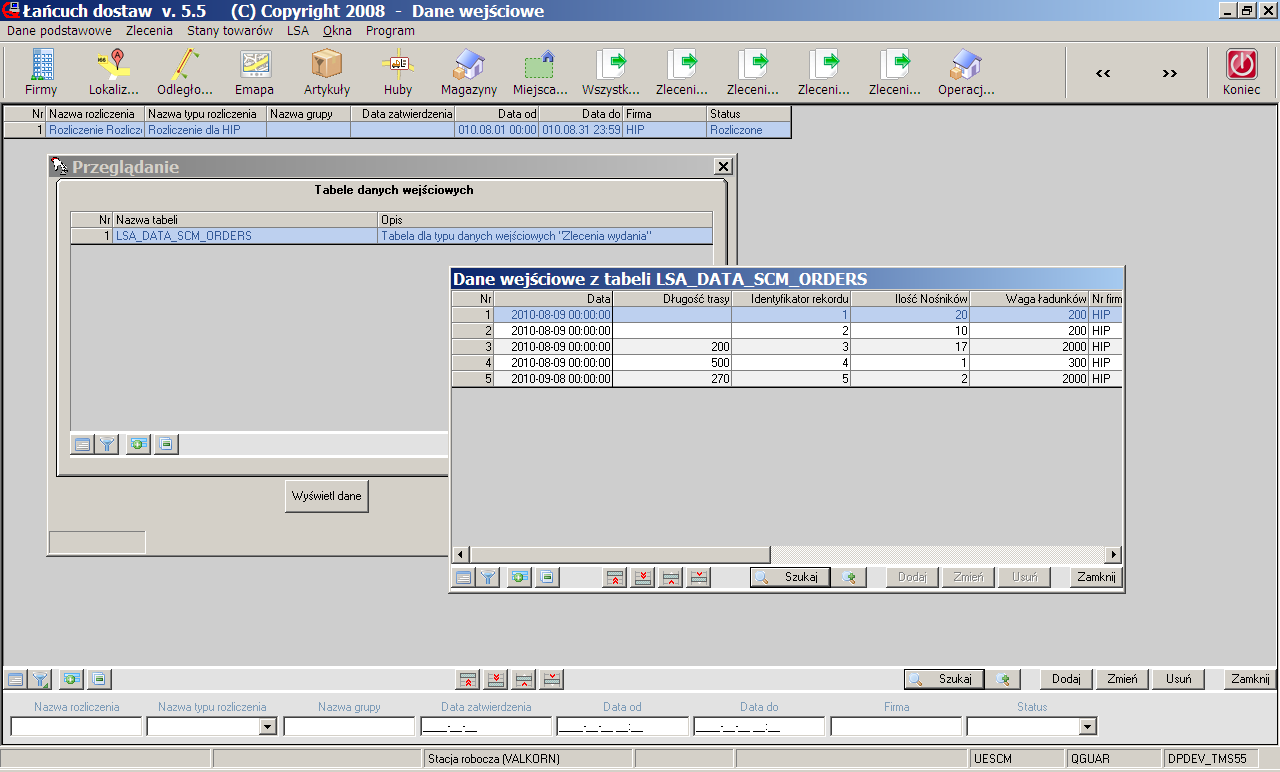Click the Ilość Nośników column header
Screen dimensions: 1280x772
click(x=910, y=299)
